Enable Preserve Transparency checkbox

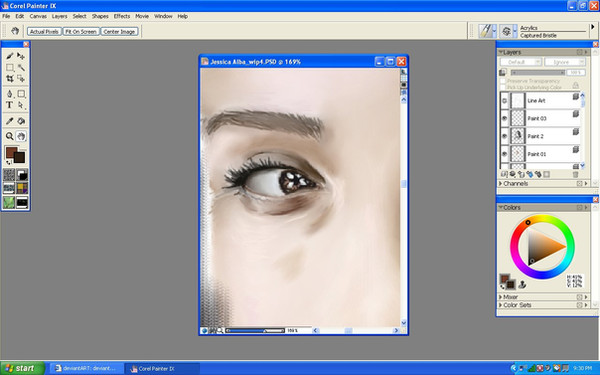[503, 81]
